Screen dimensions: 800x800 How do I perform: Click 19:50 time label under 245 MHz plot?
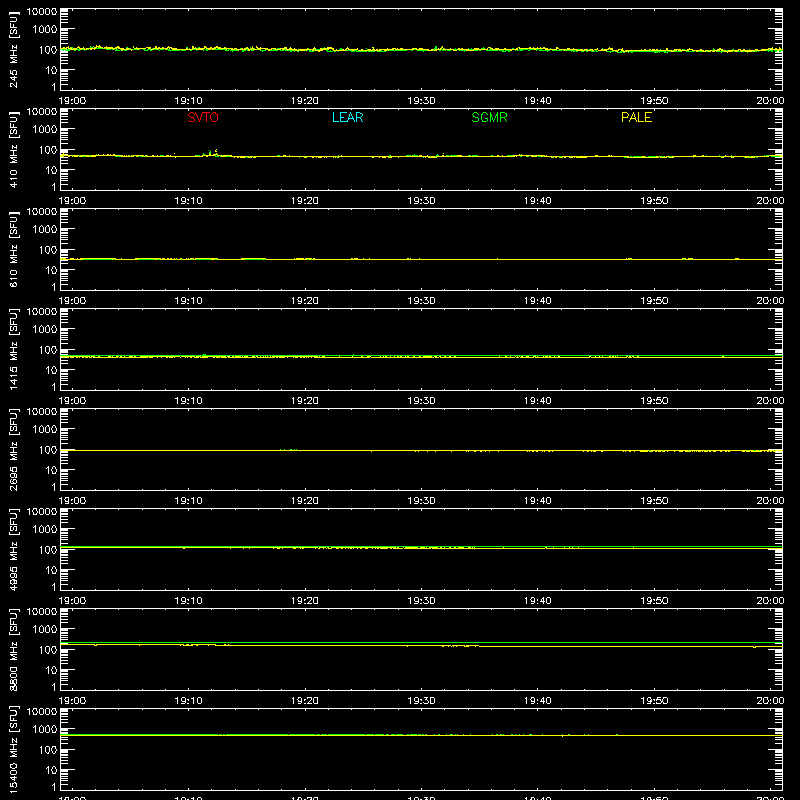point(654,101)
